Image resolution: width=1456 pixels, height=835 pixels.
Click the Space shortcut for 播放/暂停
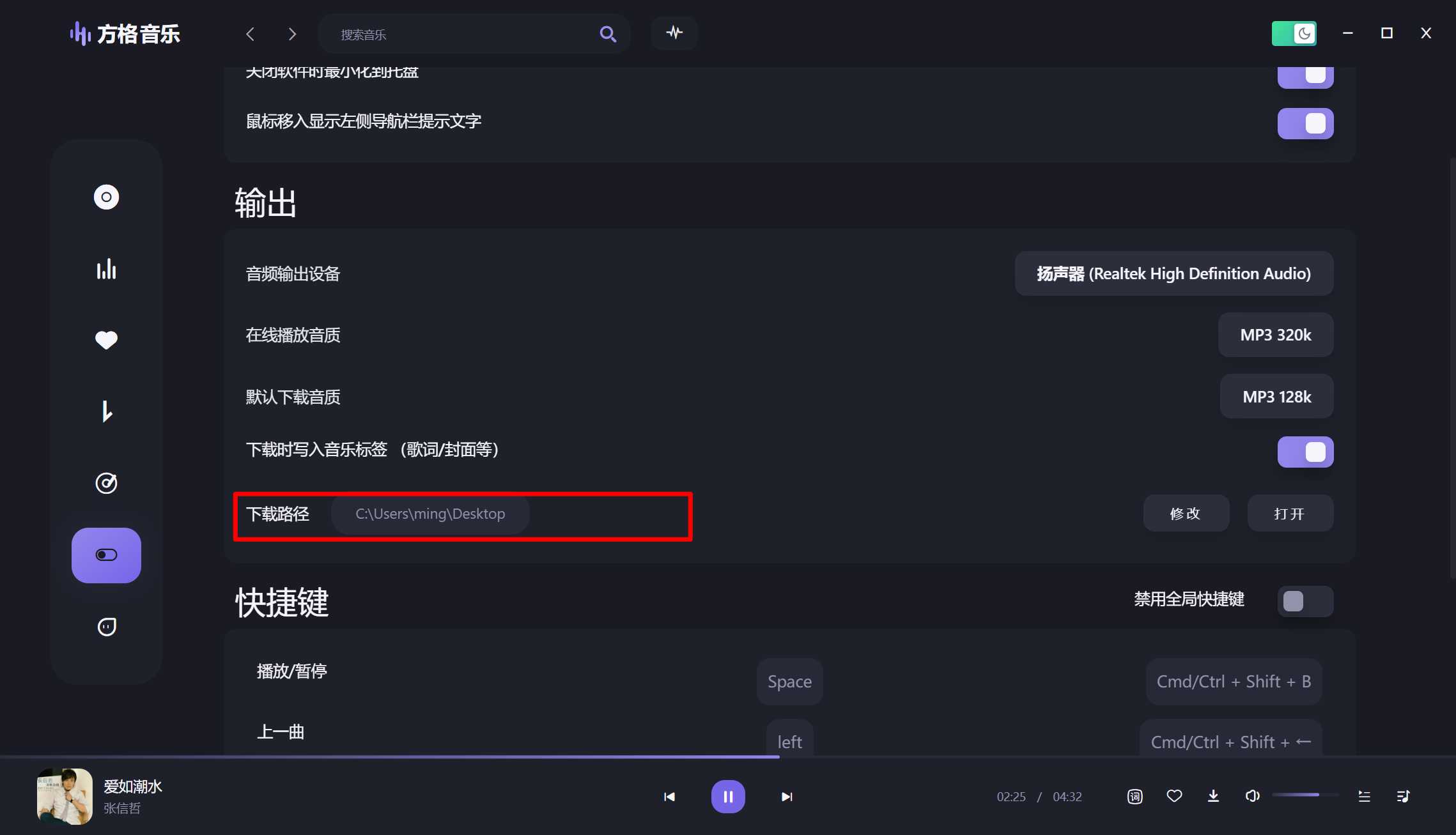[x=789, y=682]
